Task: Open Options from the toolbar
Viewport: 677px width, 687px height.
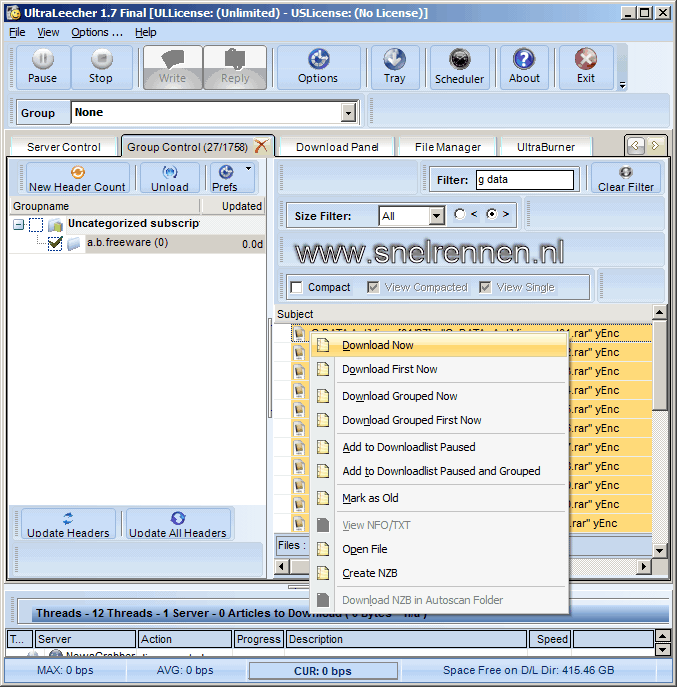Action: point(318,67)
